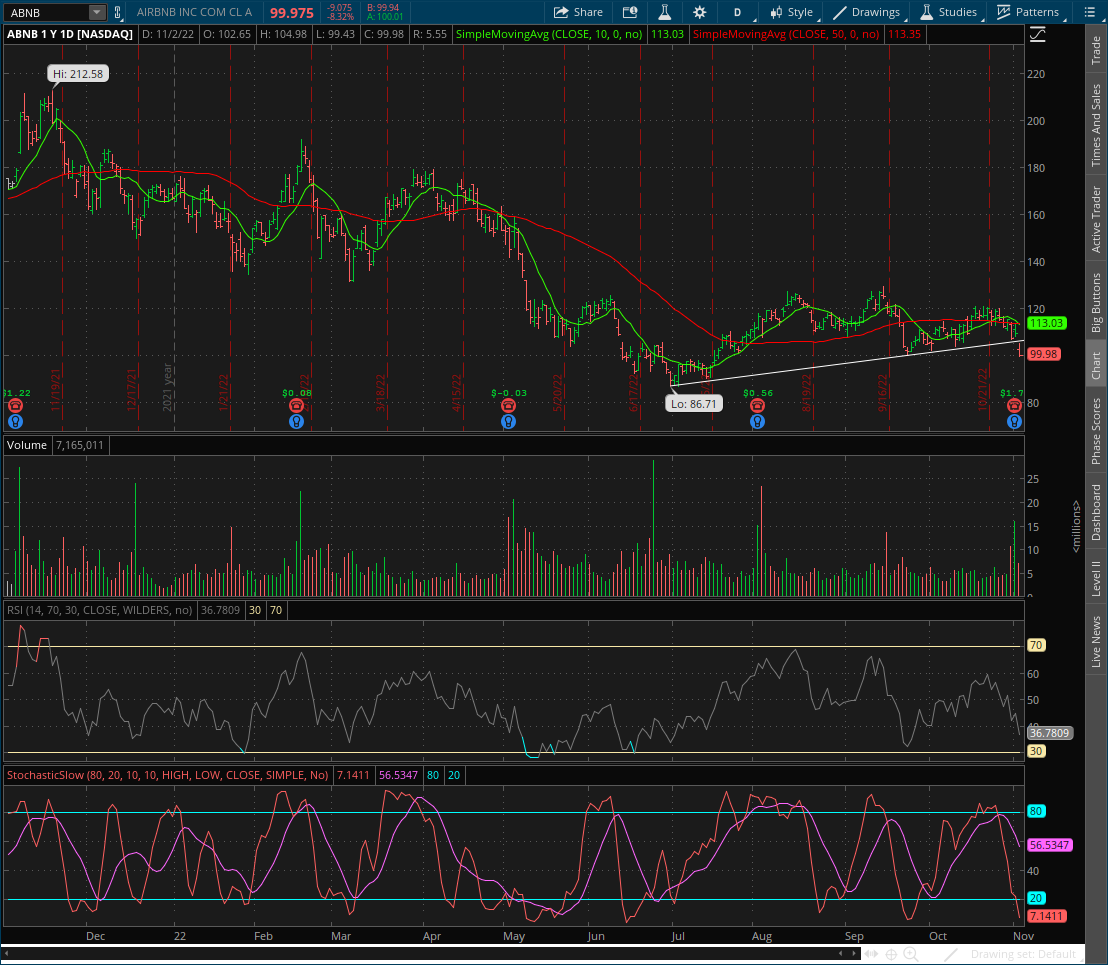Screen dimensions: 1108x965
Task: Open the Dashboard side tab
Action: 1096,512
